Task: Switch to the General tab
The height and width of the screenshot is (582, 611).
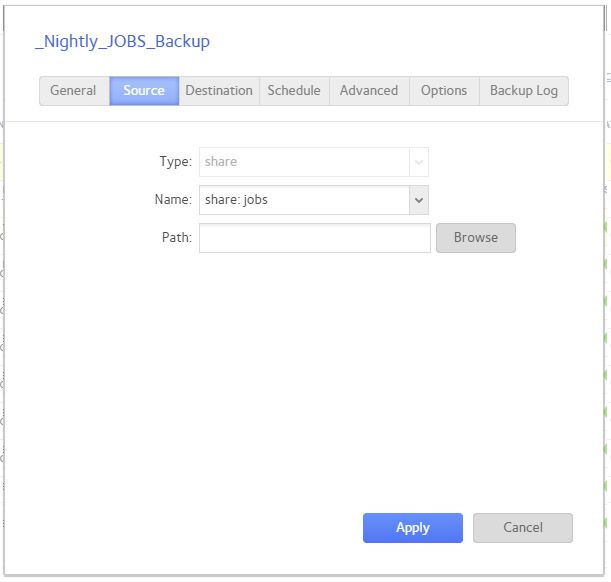Action: coord(73,91)
